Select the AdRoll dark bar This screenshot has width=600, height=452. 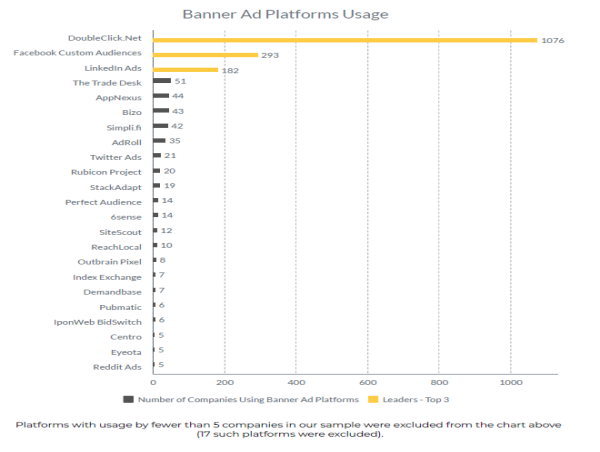tap(159, 140)
